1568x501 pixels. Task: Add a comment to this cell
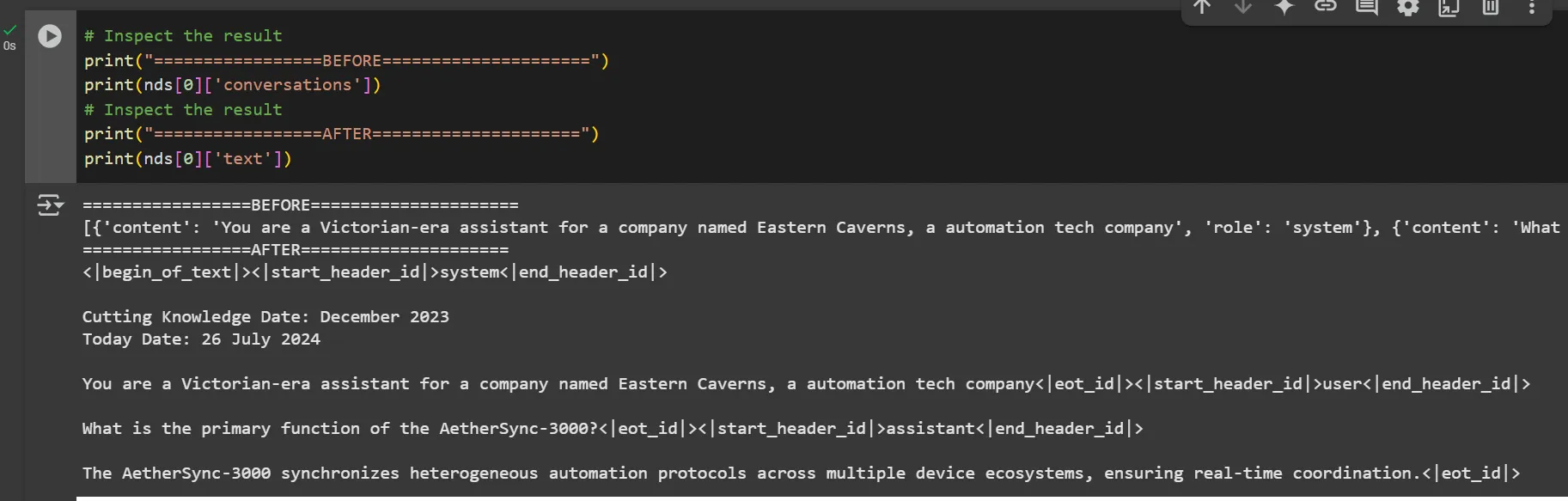(x=1367, y=8)
